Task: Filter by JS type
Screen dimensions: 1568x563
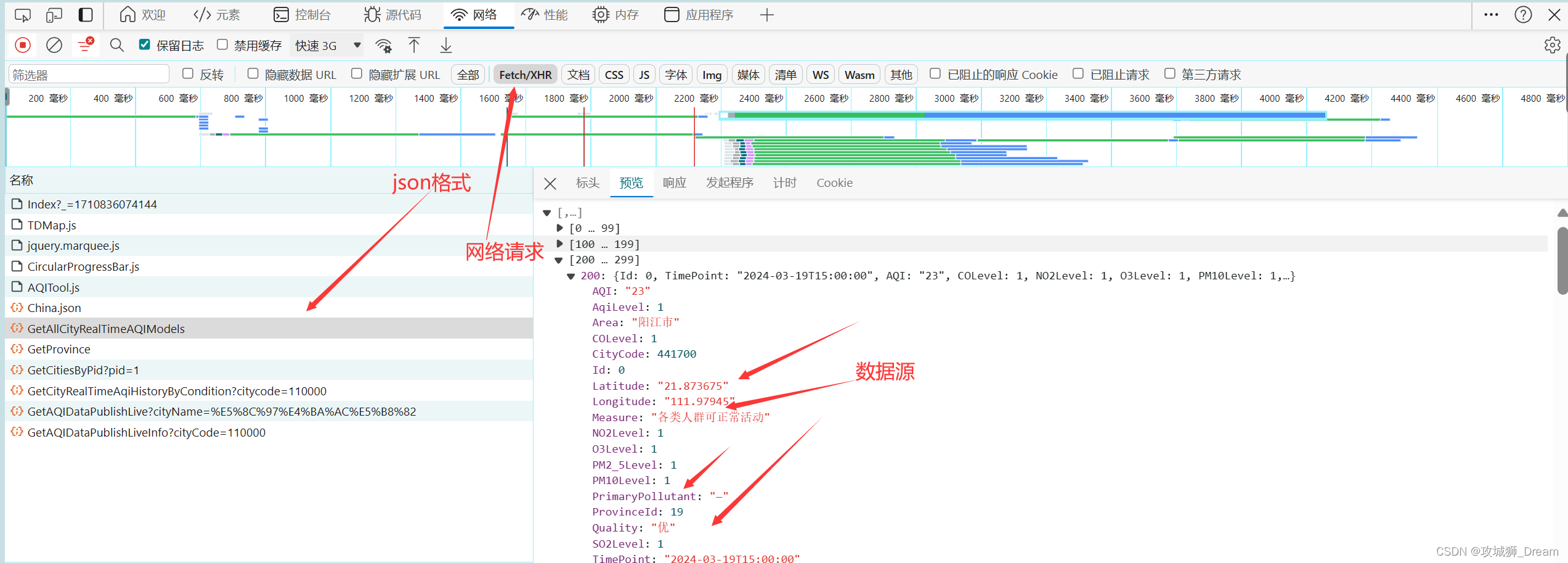Action: (644, 75)
